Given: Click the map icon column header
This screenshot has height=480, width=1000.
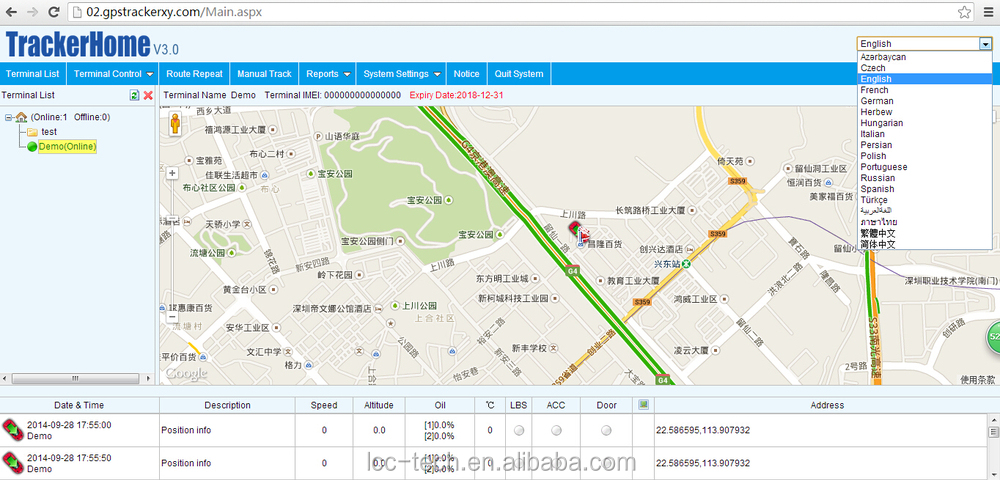Looking at the screenshot, I should 643,405.
